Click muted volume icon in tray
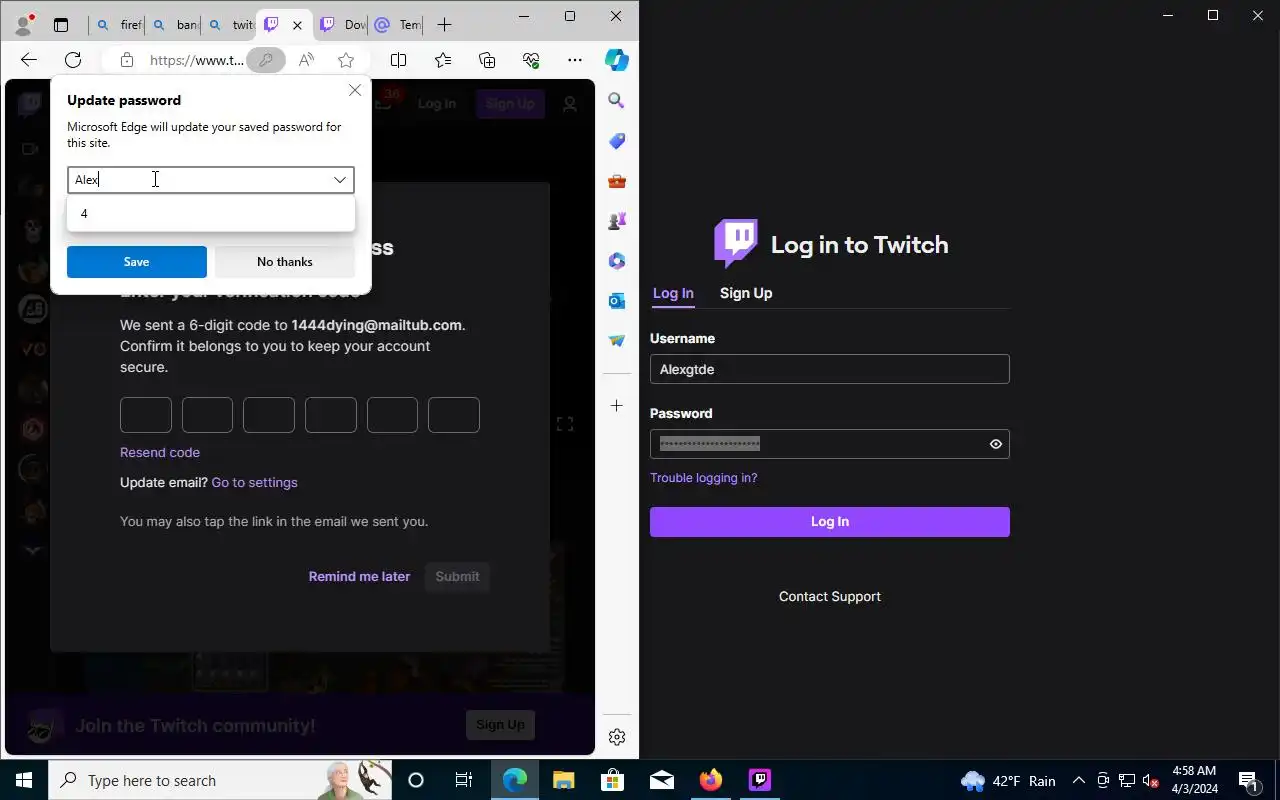Screen dimensions: 1280x800 [x=1151, y=780]
